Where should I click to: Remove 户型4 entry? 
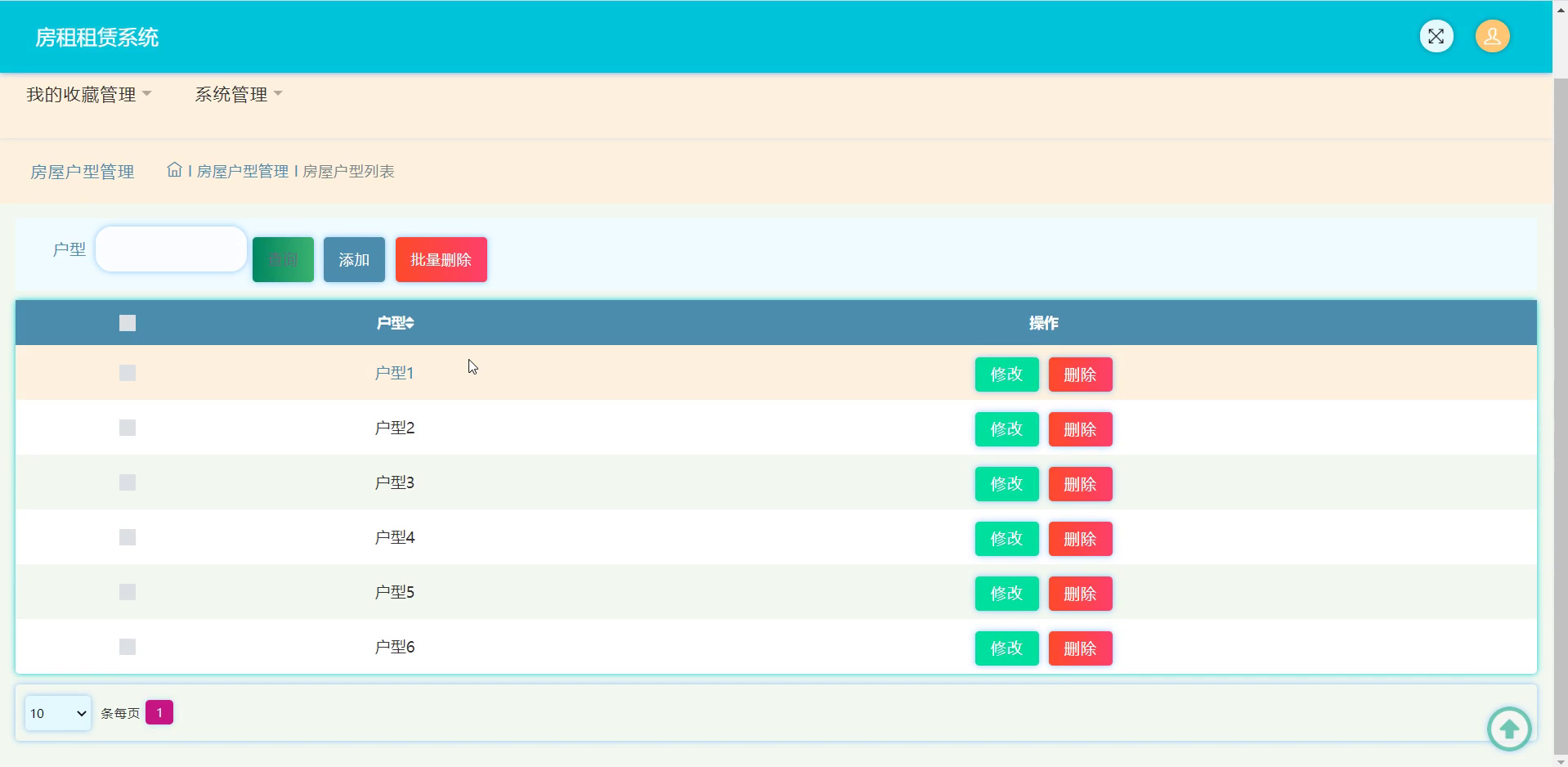(x=1080, y=539)
